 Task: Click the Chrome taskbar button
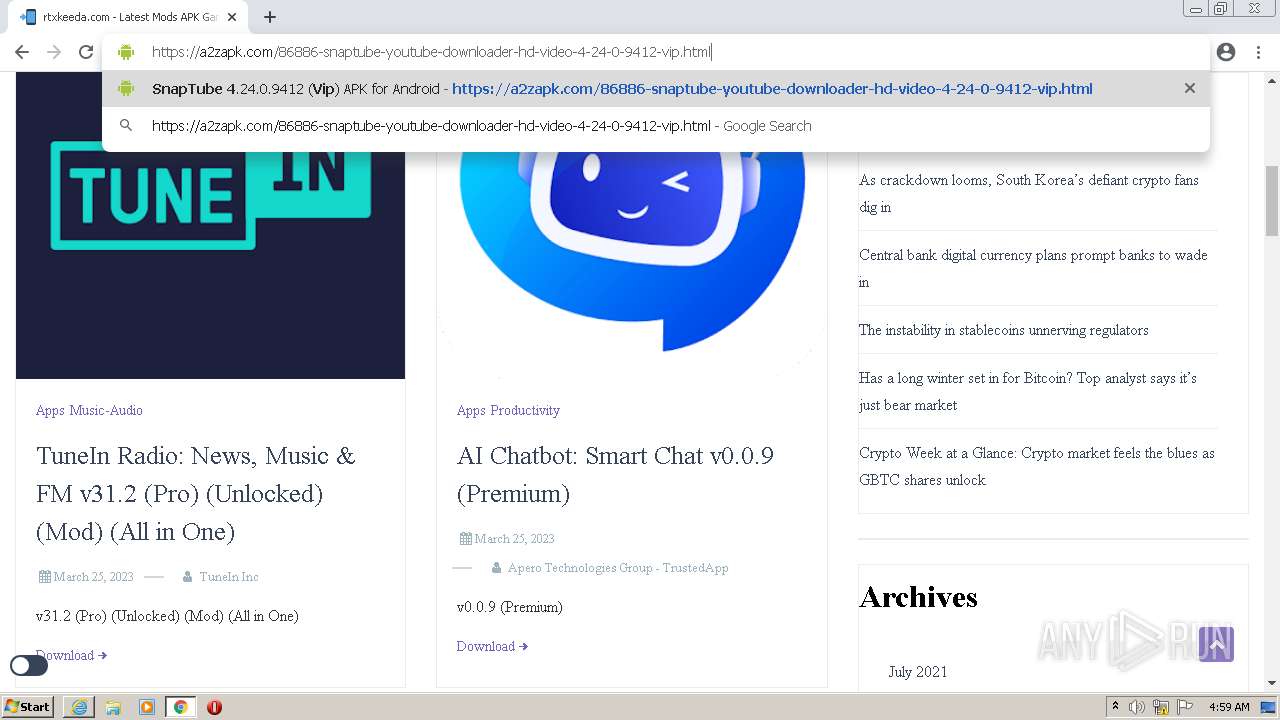[x=181, y=707]
